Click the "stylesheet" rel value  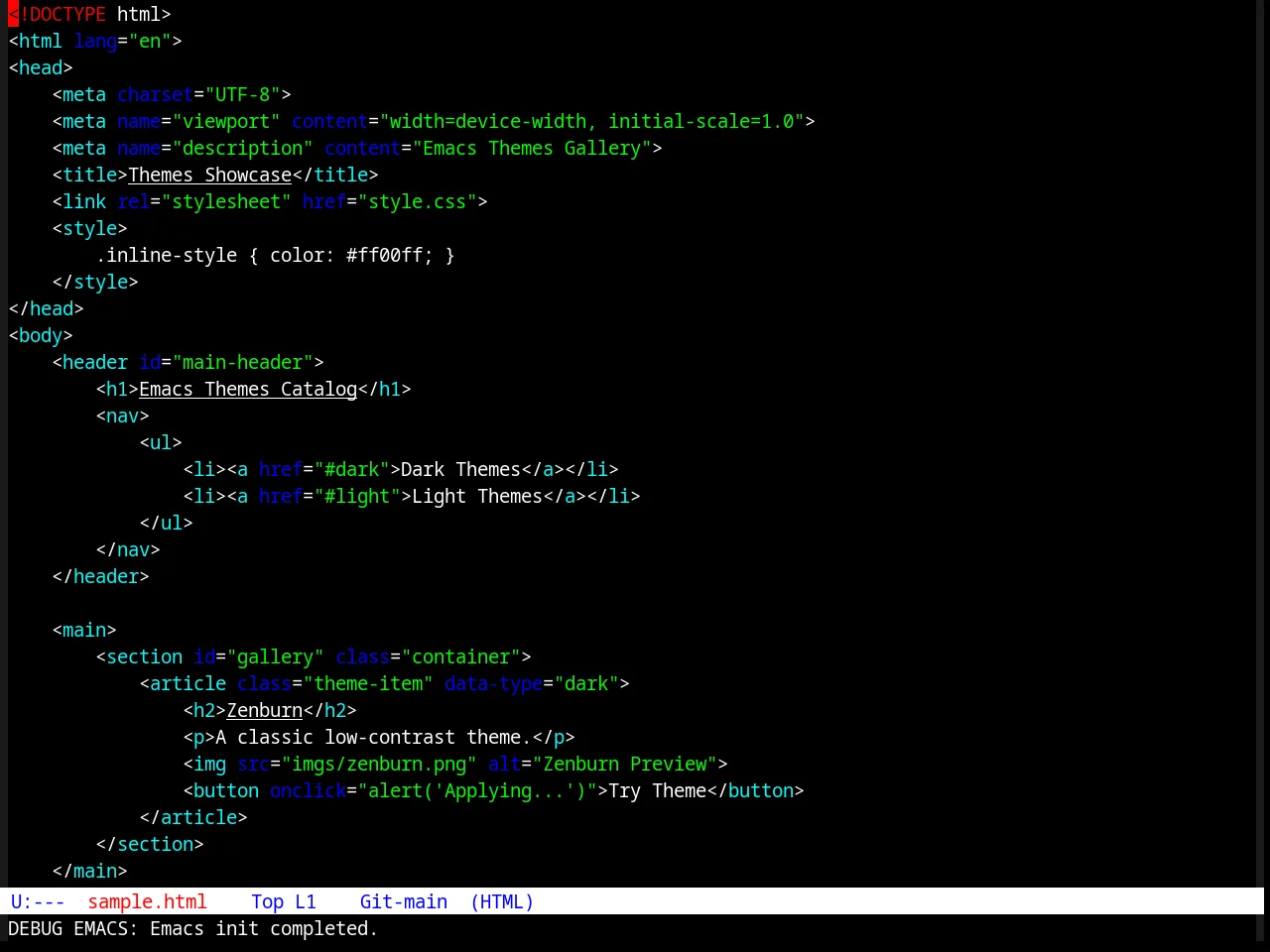[x=226, y=201]
